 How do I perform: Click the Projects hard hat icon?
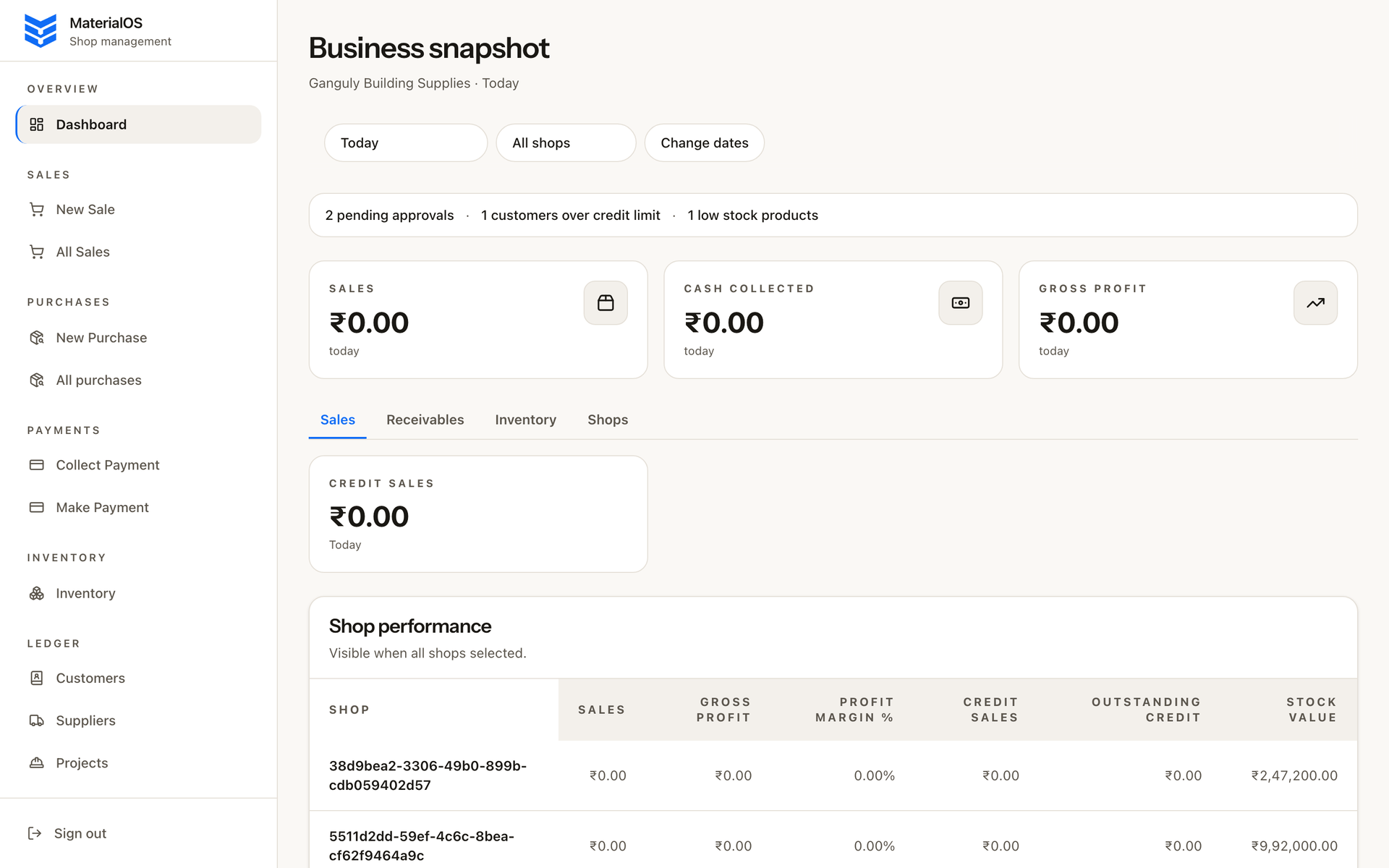pyautogui.click(x=37, y=763)
